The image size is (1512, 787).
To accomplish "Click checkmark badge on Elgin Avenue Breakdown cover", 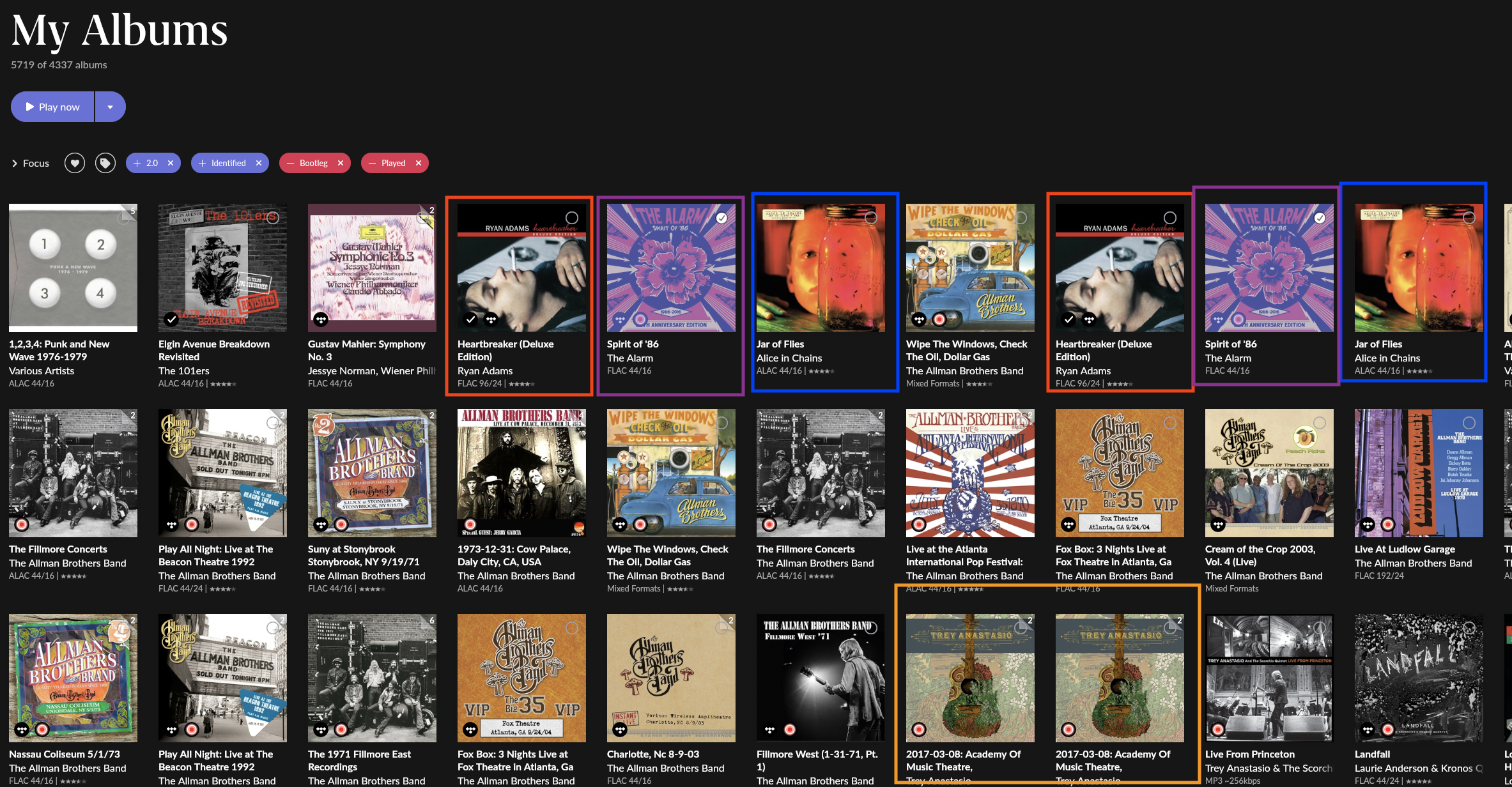I will (171, 319).
